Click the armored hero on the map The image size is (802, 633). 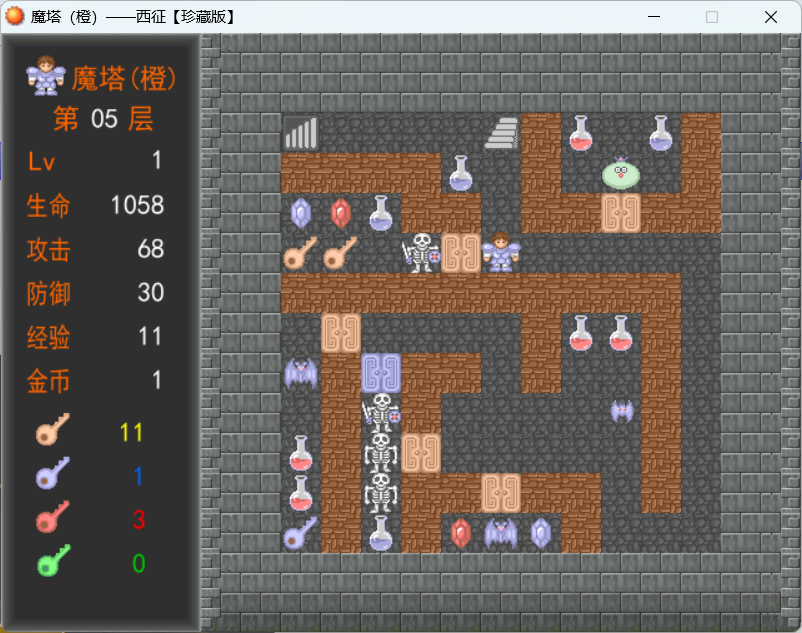coord(501,253)
